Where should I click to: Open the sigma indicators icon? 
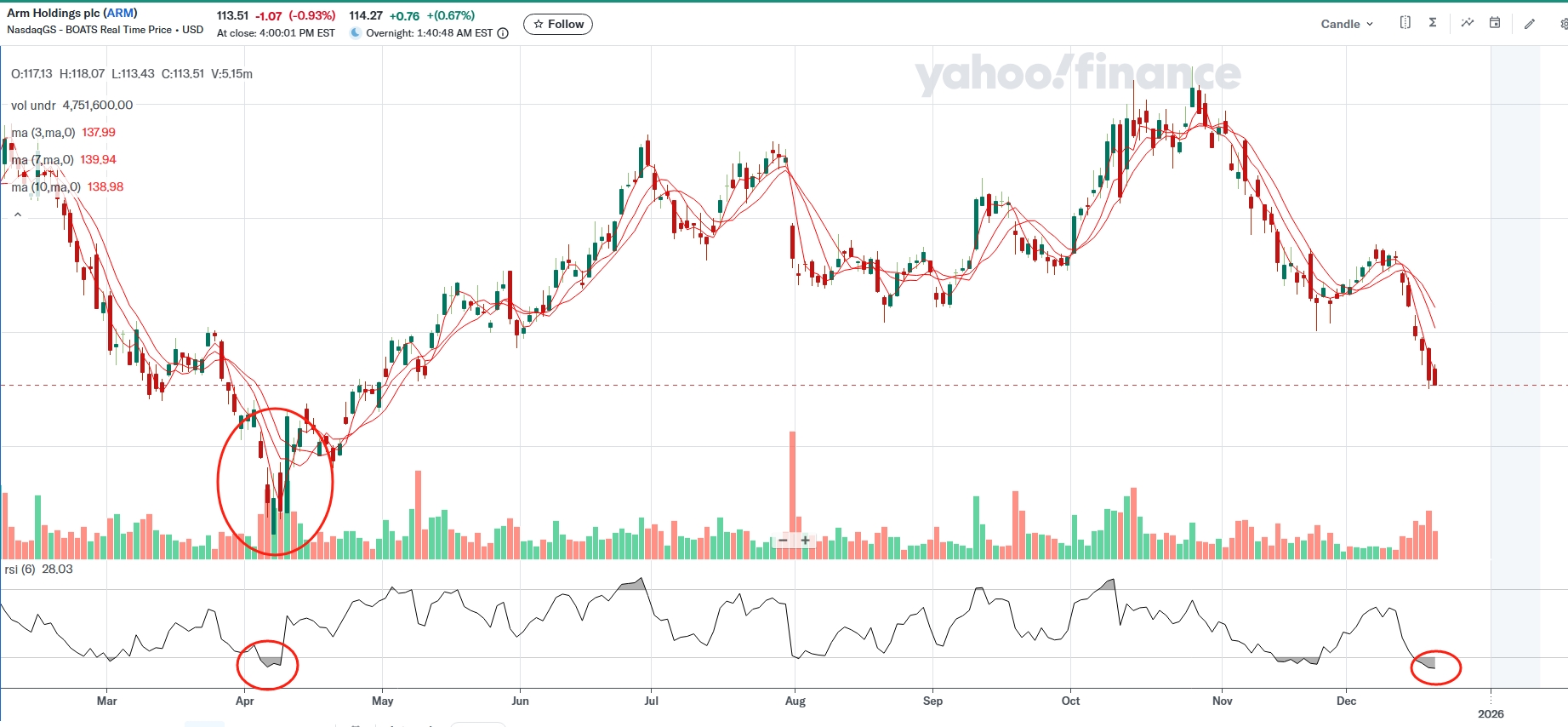point(1433,23)
